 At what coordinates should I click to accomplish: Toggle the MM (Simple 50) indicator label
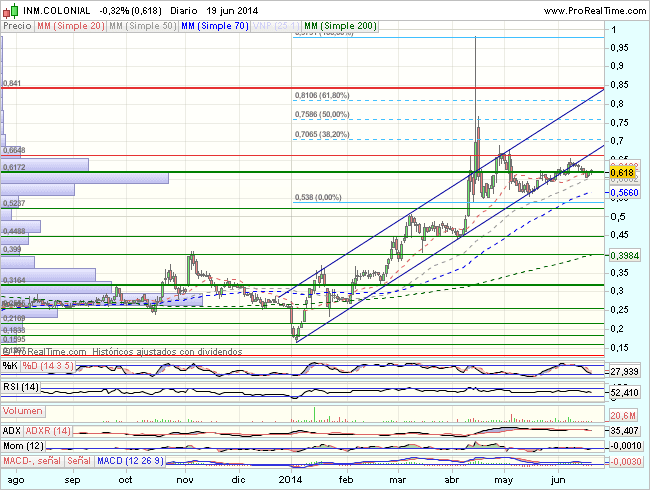[x=142, y=26]
